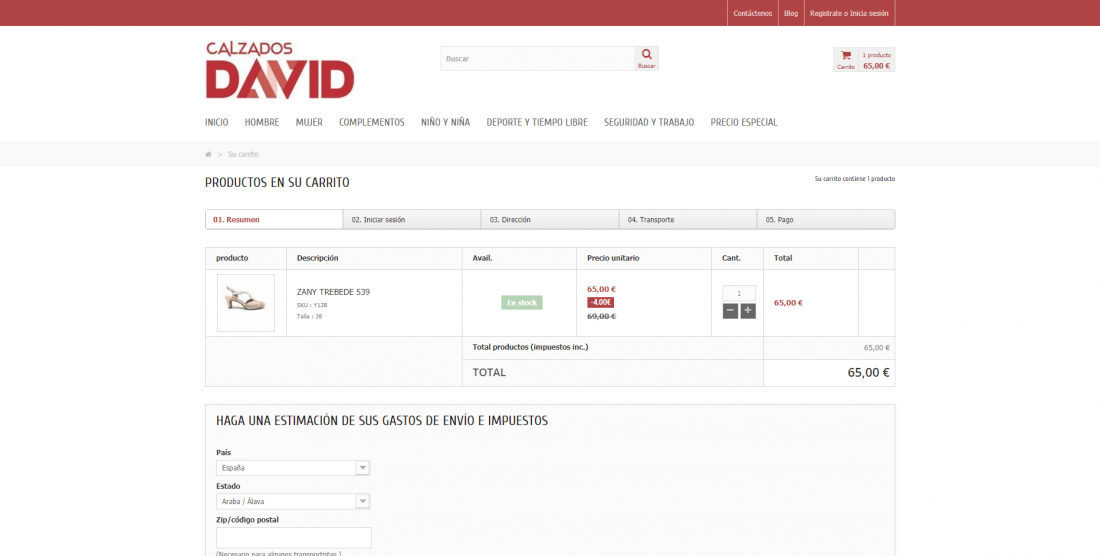Click the Talla : 38 text
The height and width of the screenshot is (556, 1100).
pyautogui.click(x=309, y=316)
